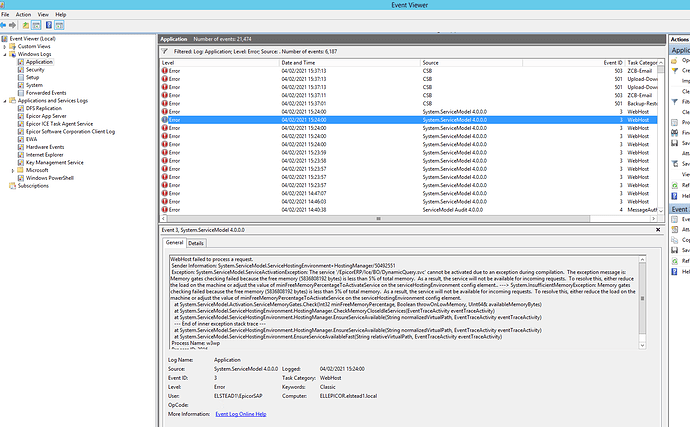Expand the Custom Views tree node

point(5,47)
